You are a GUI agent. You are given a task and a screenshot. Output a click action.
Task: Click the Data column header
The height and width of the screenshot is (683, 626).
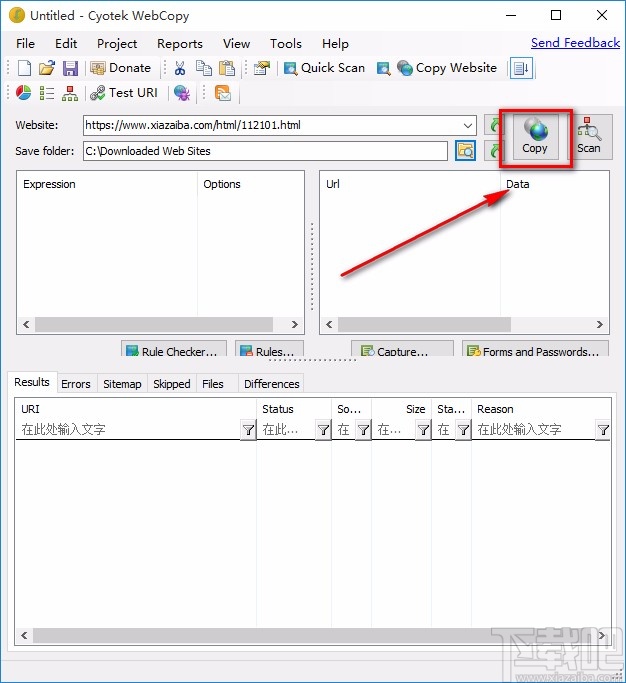click(x=554, y=184)
